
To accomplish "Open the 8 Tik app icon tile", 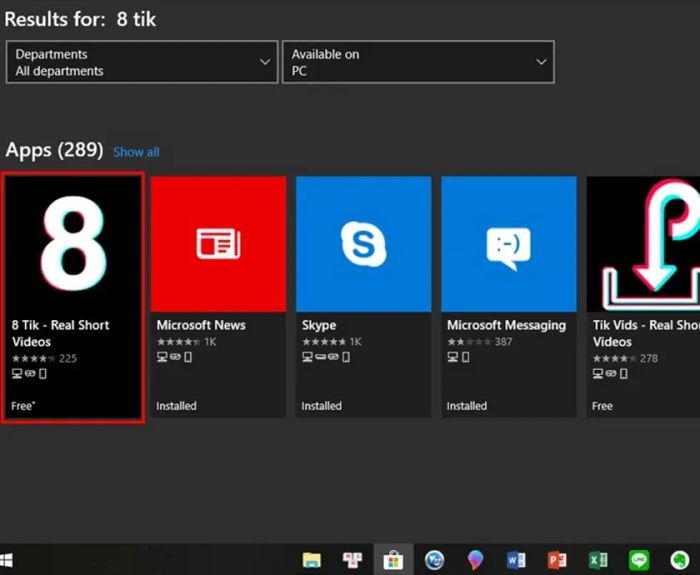I will point(73,244).
